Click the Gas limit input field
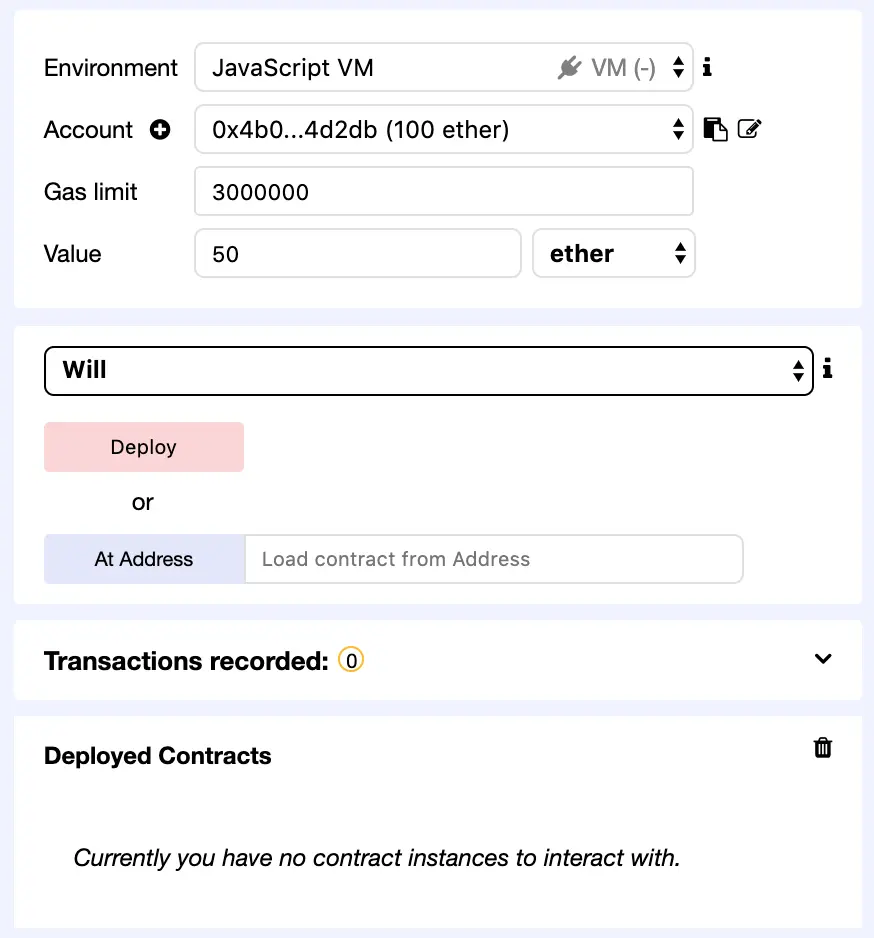874x938 pixels. click(x=443, y=192)
